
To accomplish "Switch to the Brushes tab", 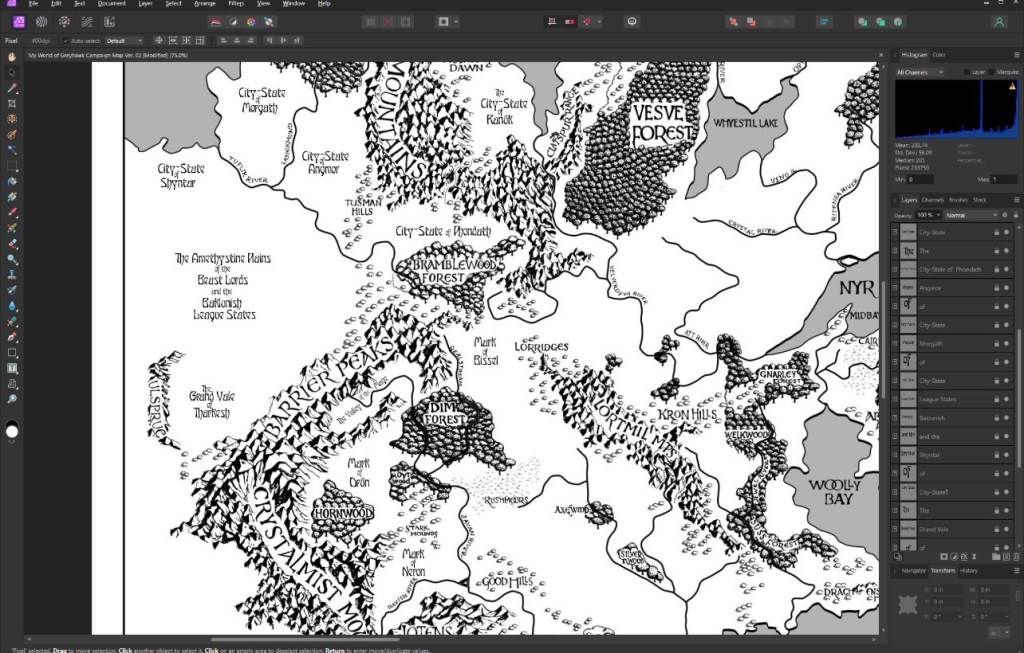I will point(958,200).
